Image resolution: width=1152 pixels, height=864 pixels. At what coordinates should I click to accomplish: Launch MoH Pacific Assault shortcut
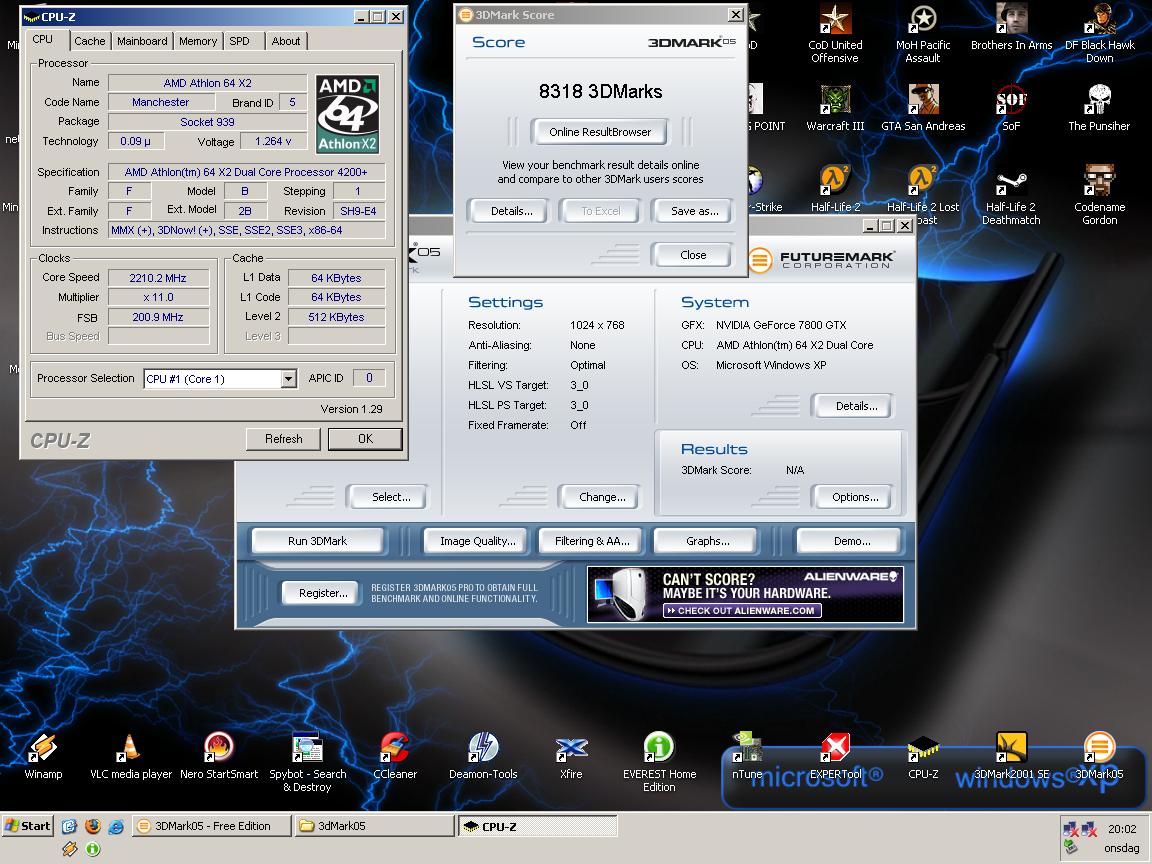923,33
